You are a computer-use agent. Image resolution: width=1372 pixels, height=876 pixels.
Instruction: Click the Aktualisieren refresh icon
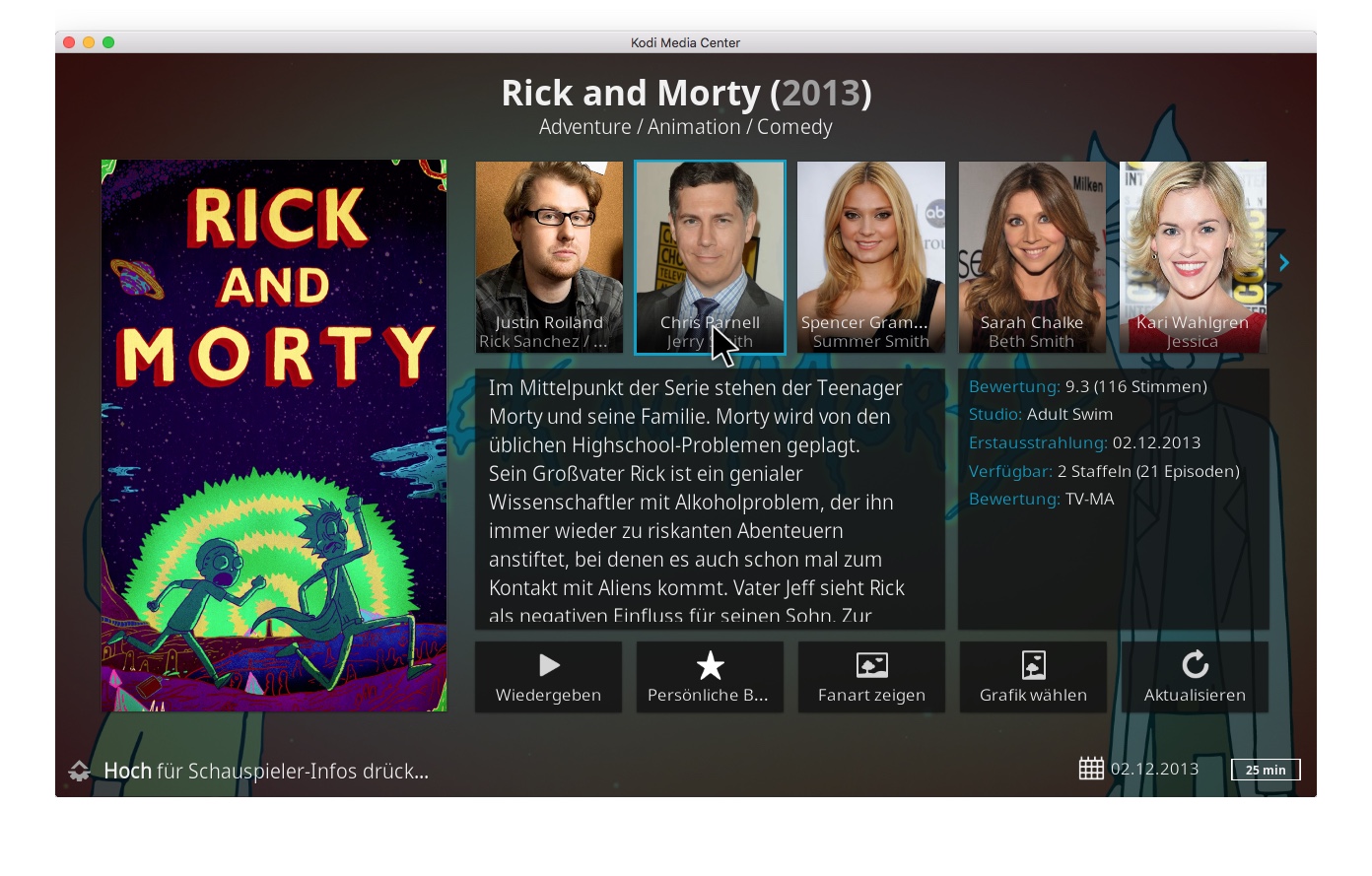(x=1195, y=664)
